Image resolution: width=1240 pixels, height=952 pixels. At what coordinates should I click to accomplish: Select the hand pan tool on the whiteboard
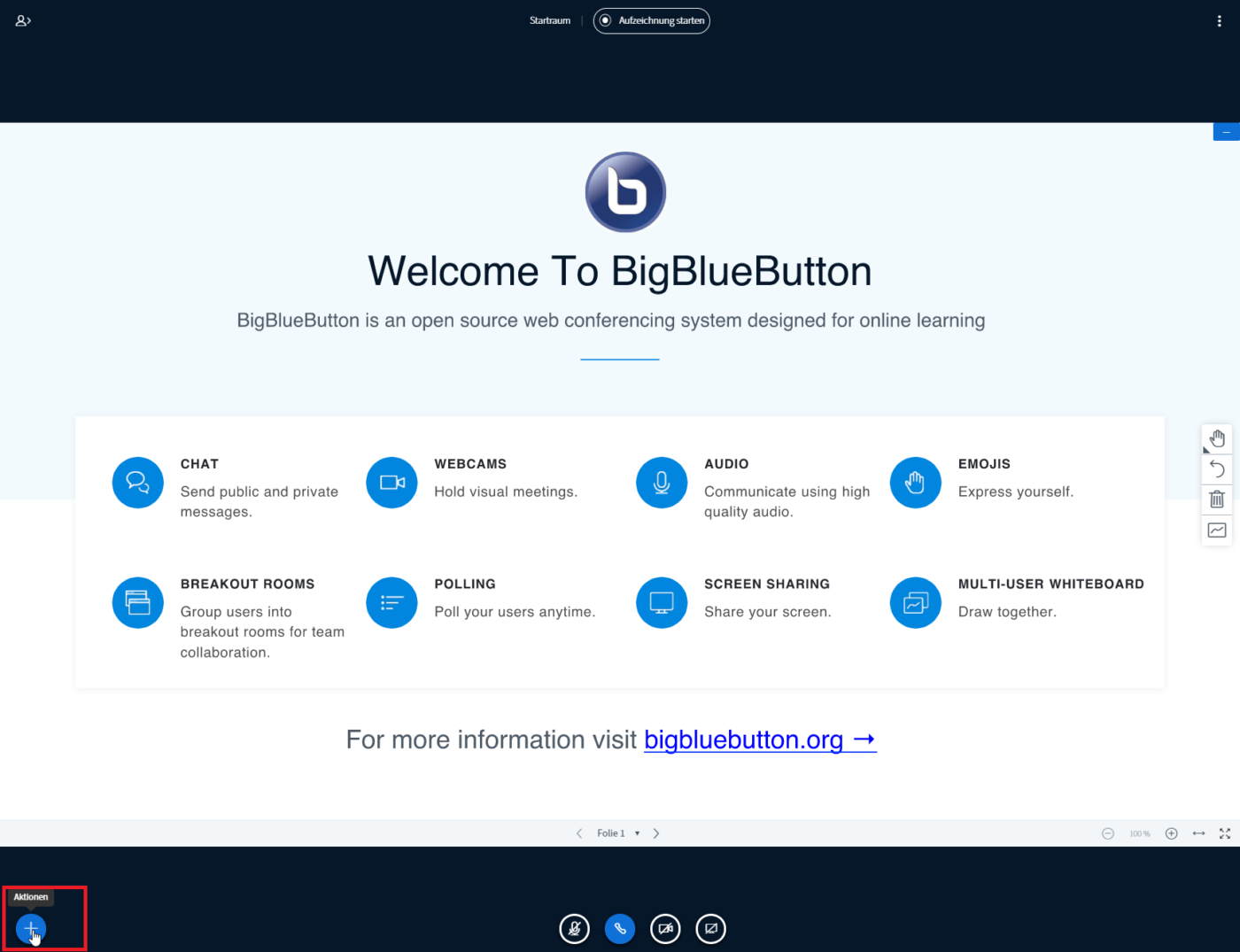coord(1217,437)
